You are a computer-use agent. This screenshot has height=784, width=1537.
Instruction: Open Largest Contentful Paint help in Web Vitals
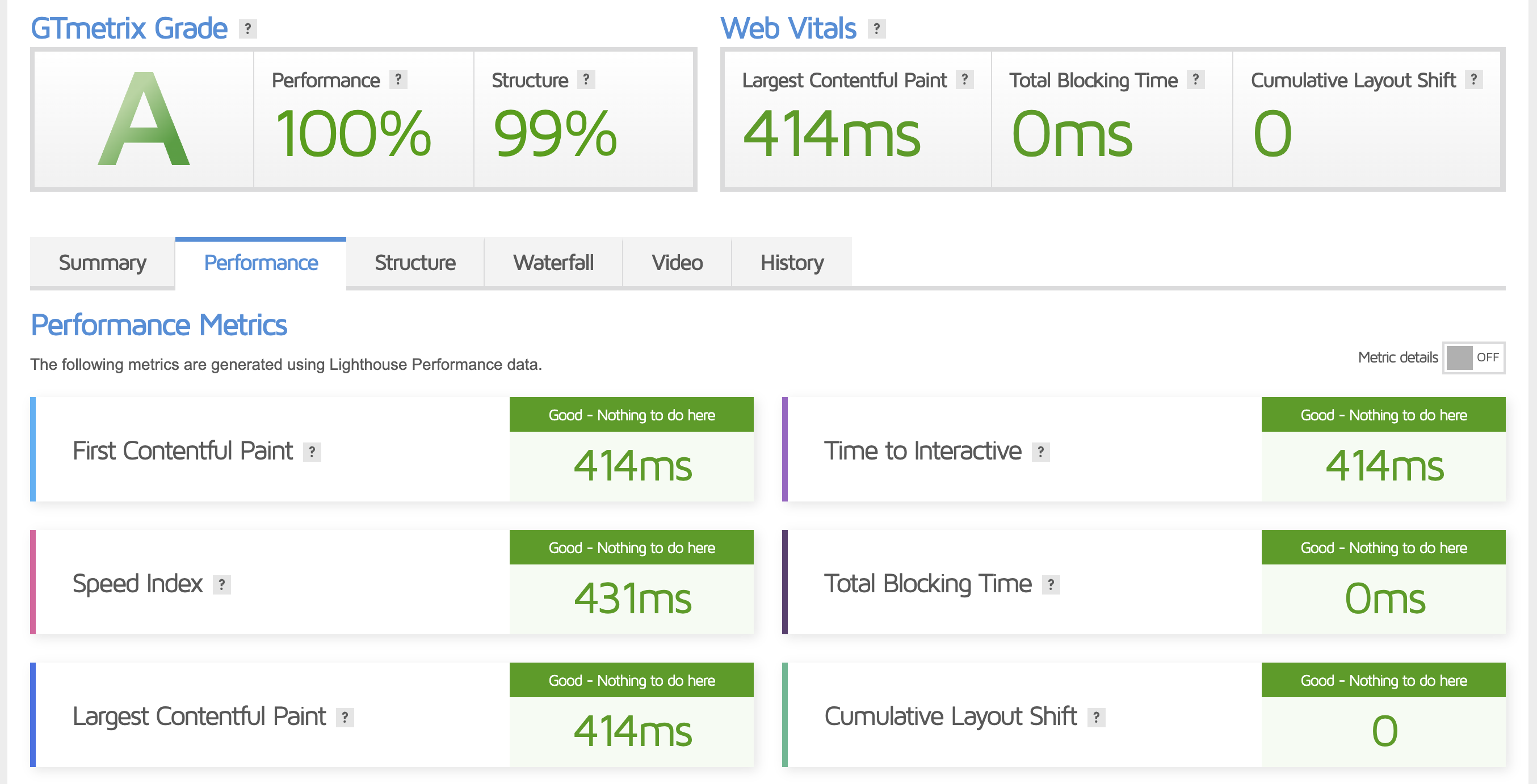click(965, 79)
